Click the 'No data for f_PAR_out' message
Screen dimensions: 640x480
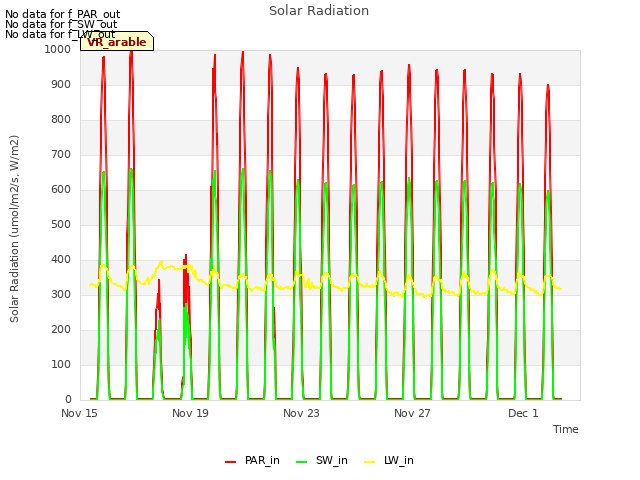tap(62, 14)
